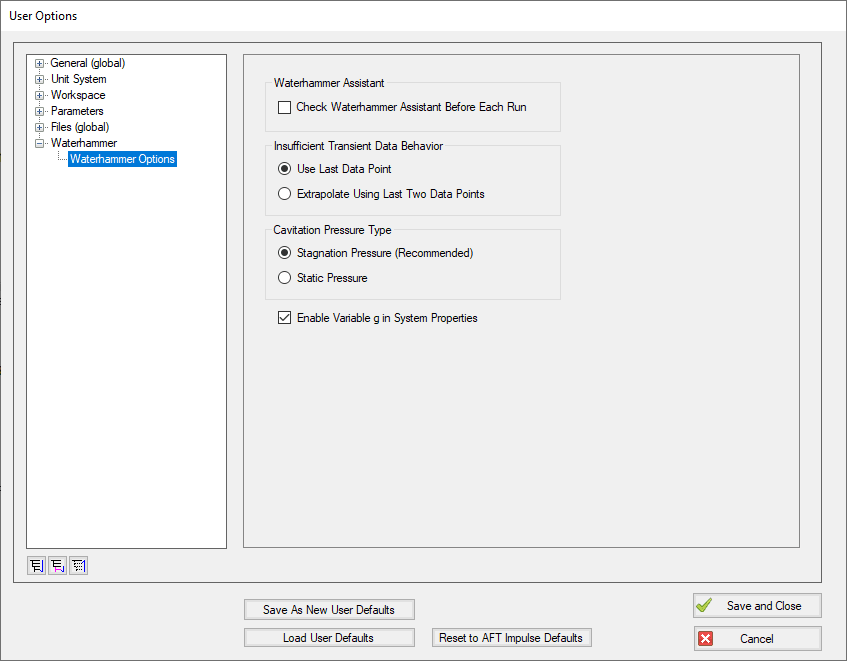Click the User Options window title
Viewport: 847px width, 661px height.
(x=43, y=16)
